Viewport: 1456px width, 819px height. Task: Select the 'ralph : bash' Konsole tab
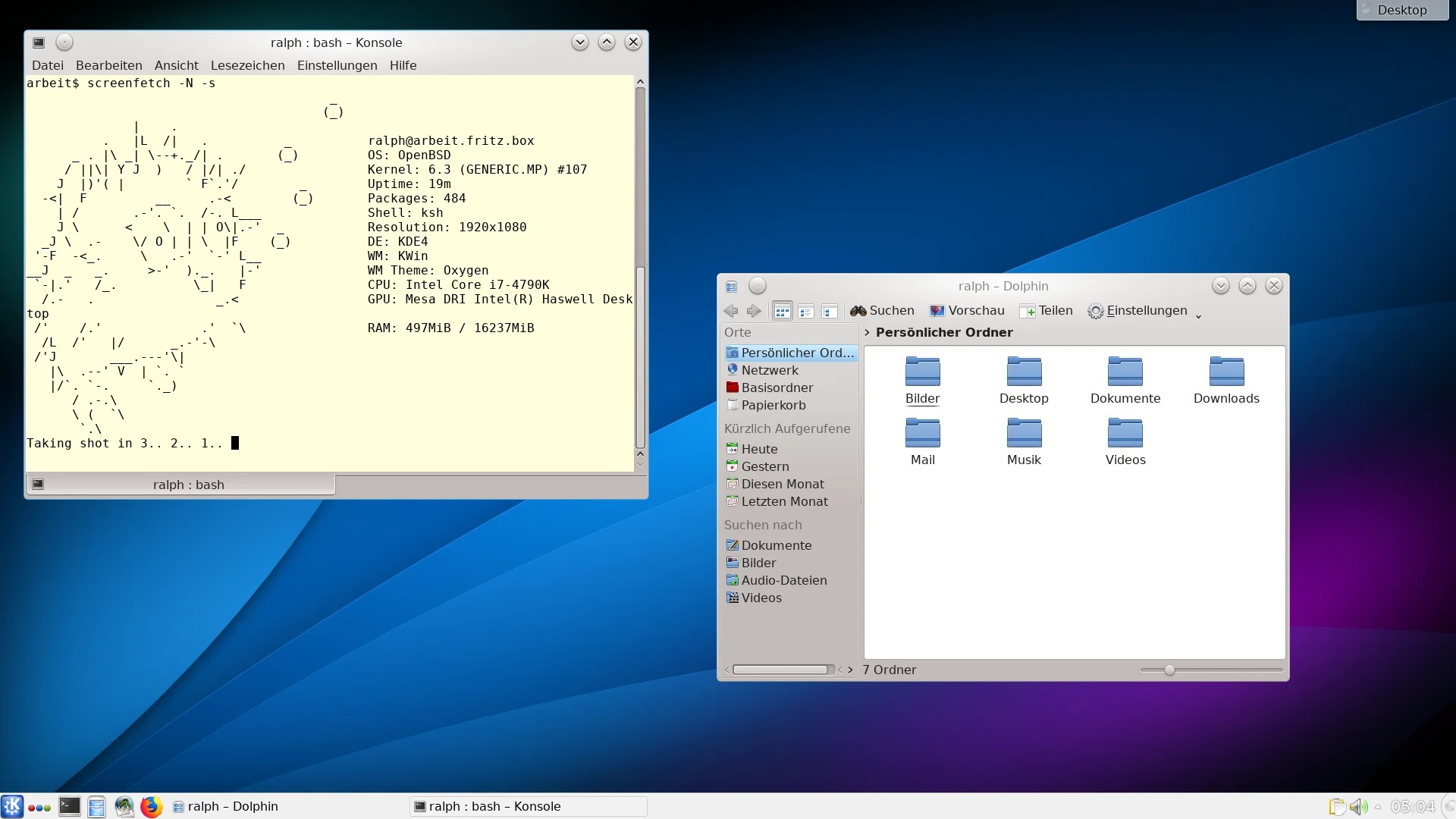(x=181, y=485)
